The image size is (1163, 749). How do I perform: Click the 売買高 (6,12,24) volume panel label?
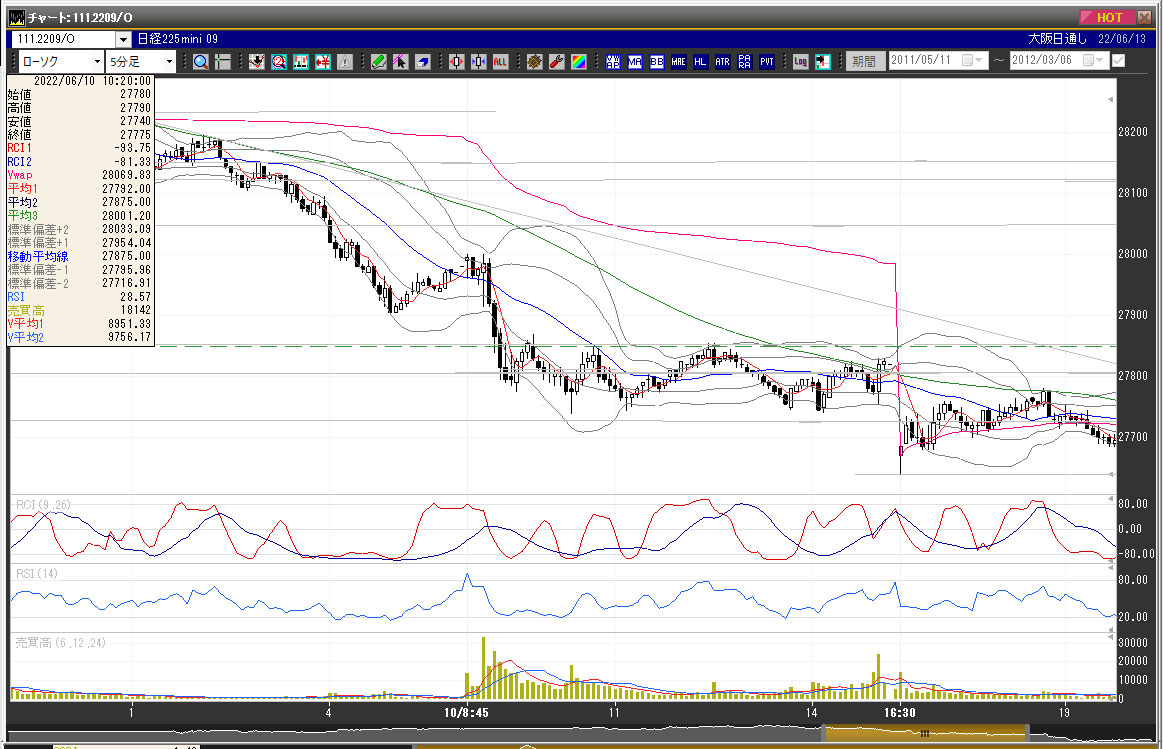click(x=61, y=643)
